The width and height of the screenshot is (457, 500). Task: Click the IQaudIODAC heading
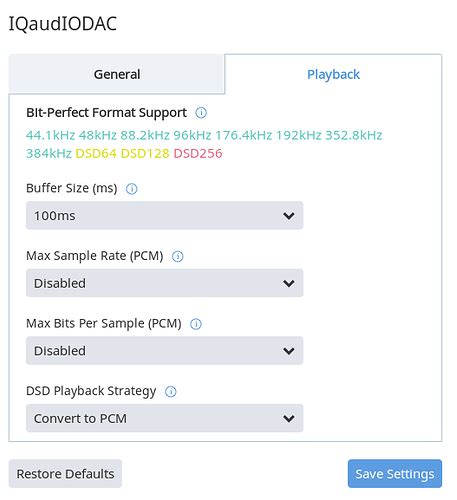[63, 24]
